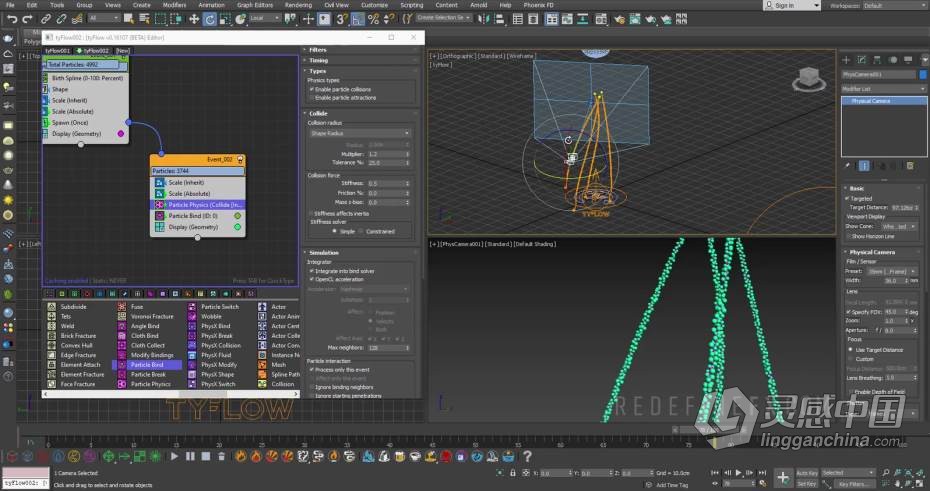The height and width of the screenshot is (491, 930).
Task: Select the PhysX Fluid operator icon
Action: [x=192, y=355]
